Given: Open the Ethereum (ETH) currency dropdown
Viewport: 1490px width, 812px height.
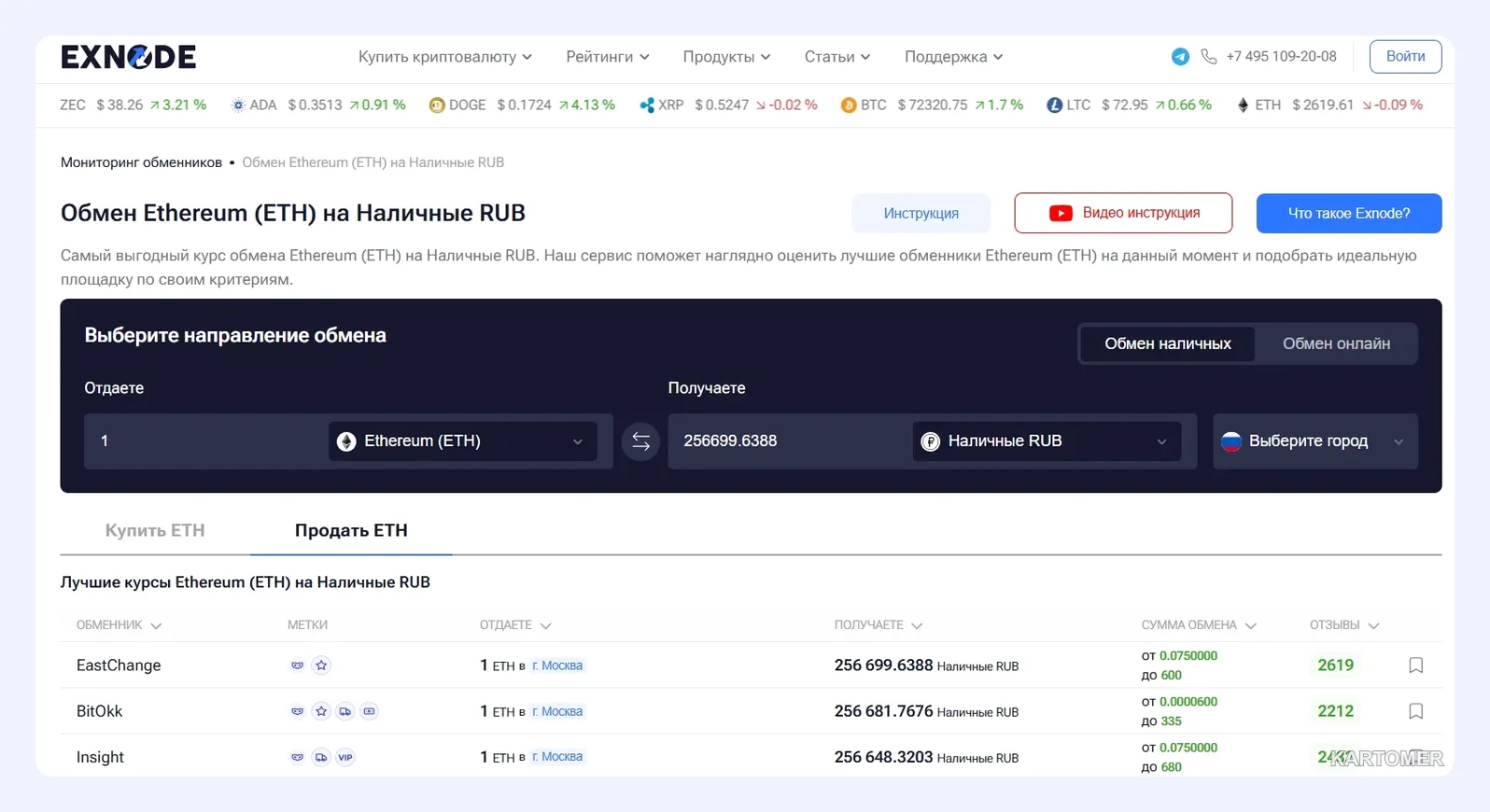Looking at the screenshot, I should [463, 441].
